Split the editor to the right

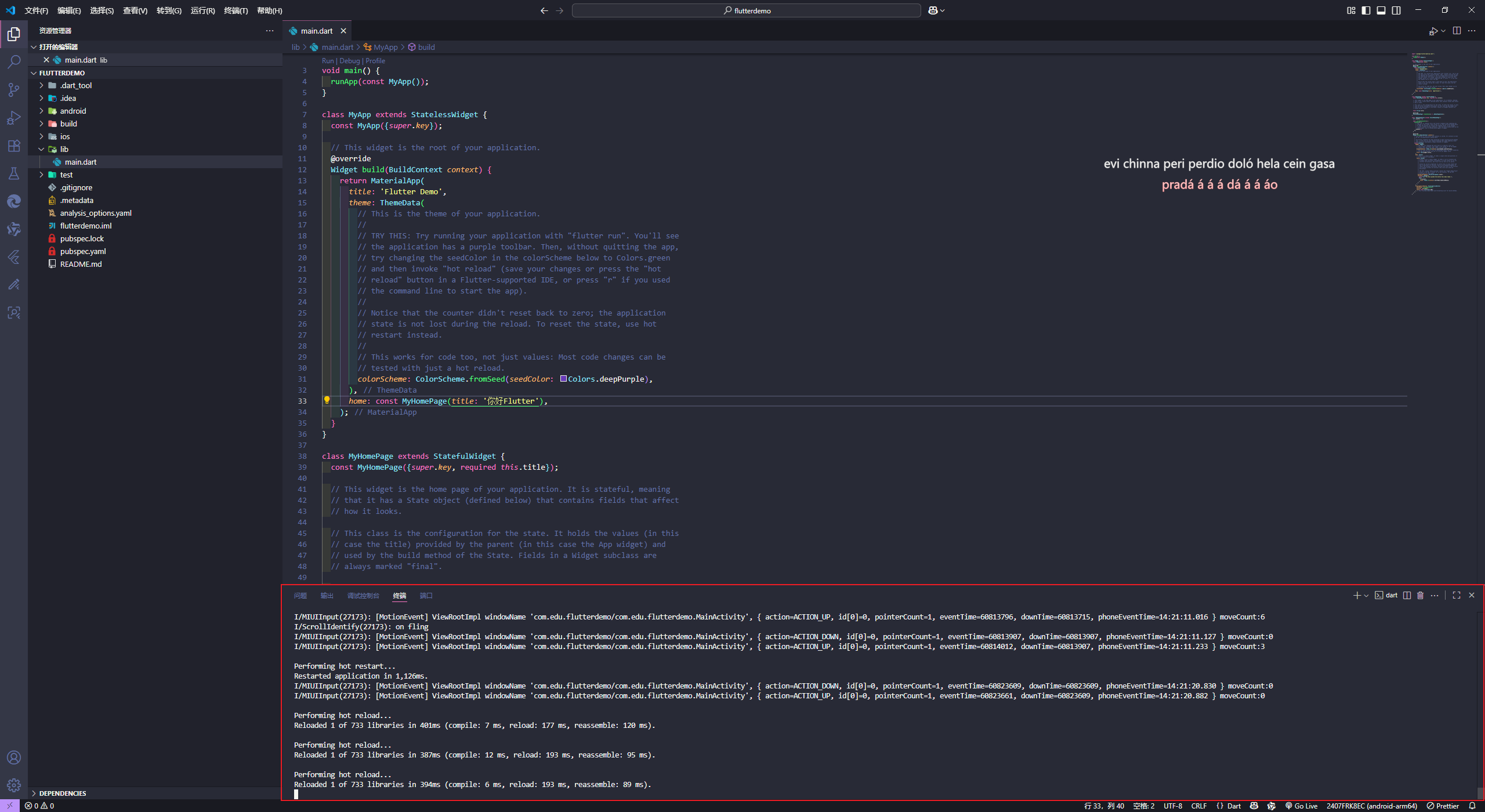[1457, 31]
